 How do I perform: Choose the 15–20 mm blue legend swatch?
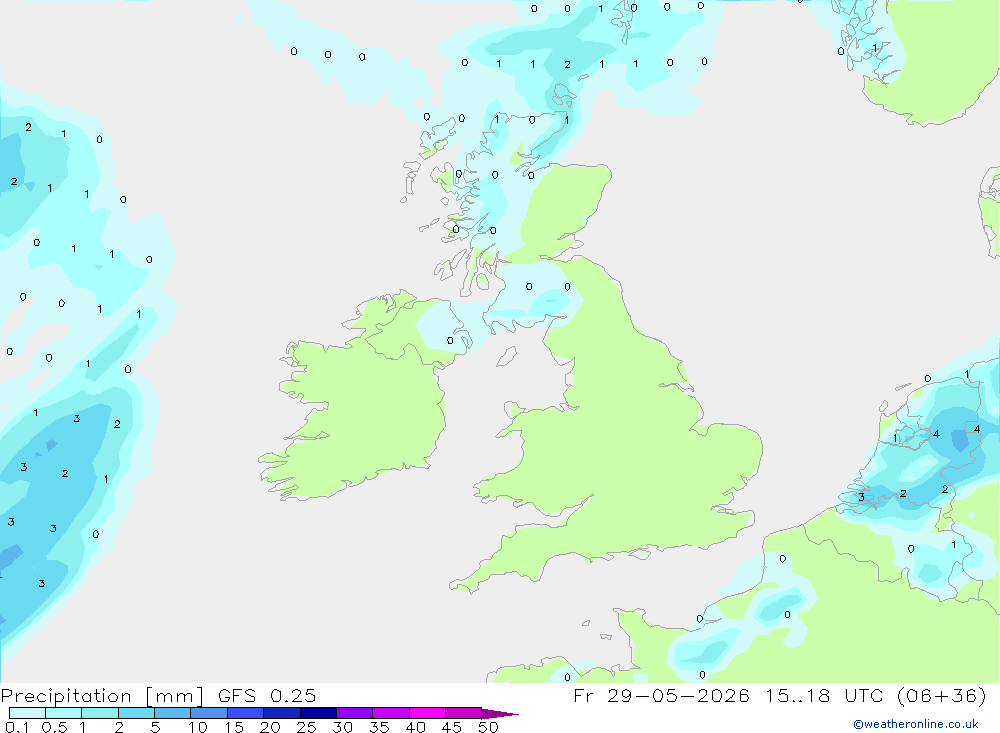coord(245,713)
